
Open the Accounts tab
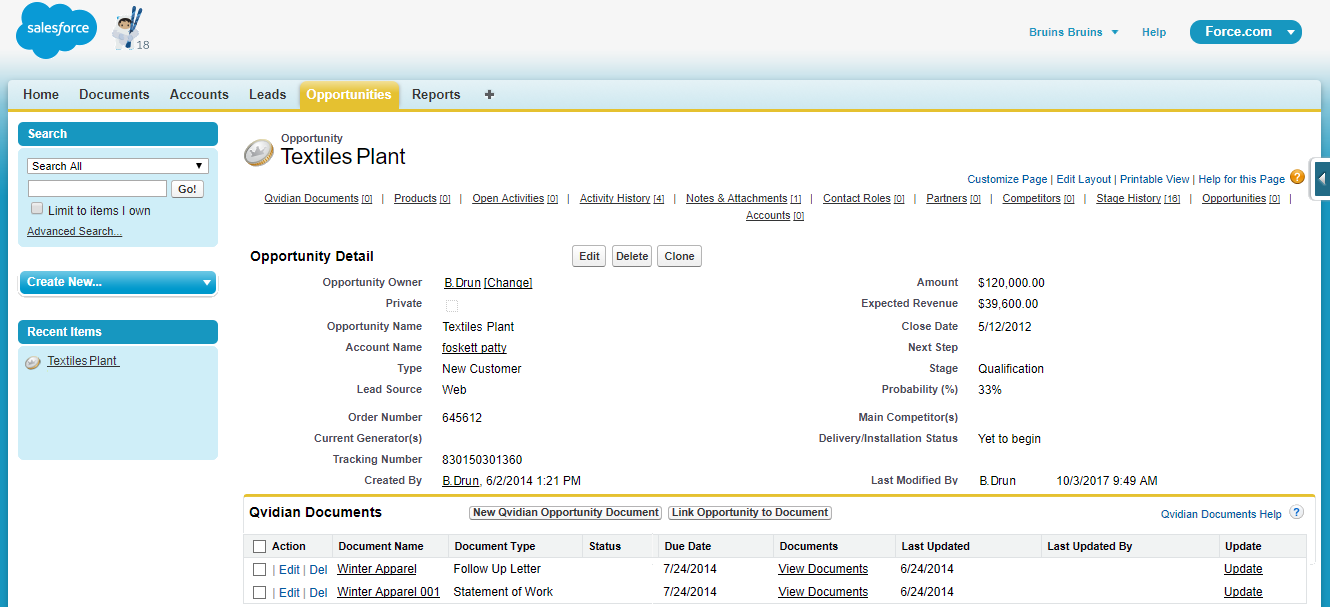199,95
